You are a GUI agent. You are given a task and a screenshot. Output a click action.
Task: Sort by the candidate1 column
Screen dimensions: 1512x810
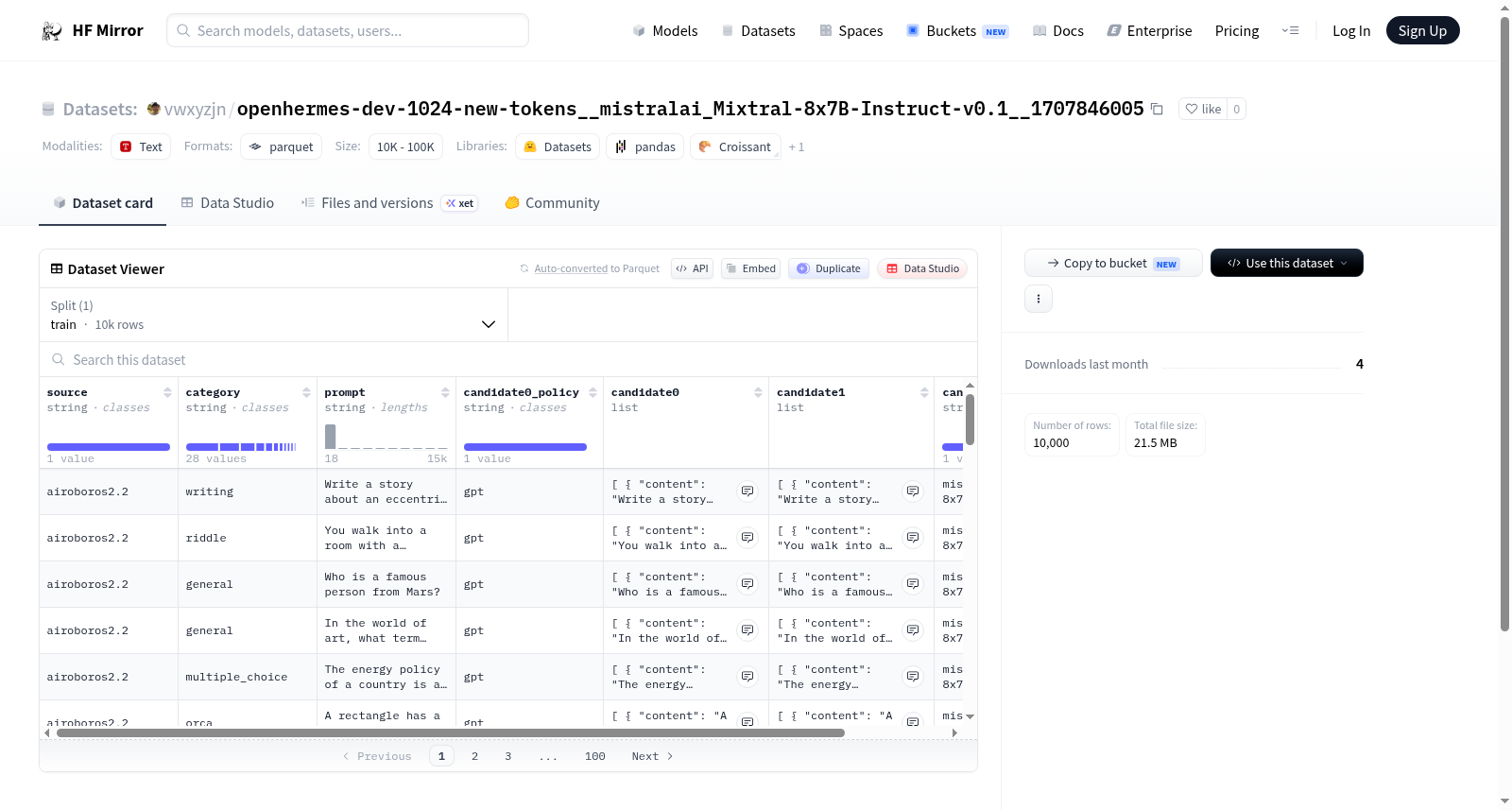coord(924,392)
